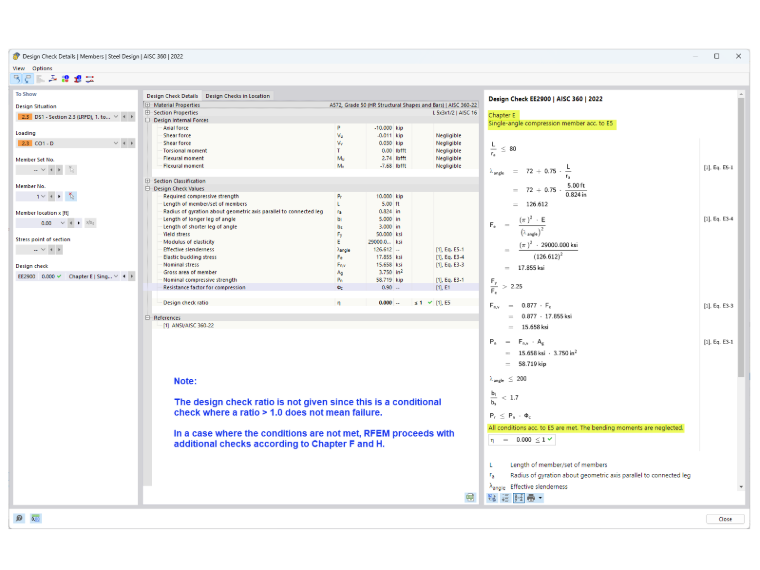Click the Gross area of member row
The image size is (760, 570).
click(x=315, y=272)
